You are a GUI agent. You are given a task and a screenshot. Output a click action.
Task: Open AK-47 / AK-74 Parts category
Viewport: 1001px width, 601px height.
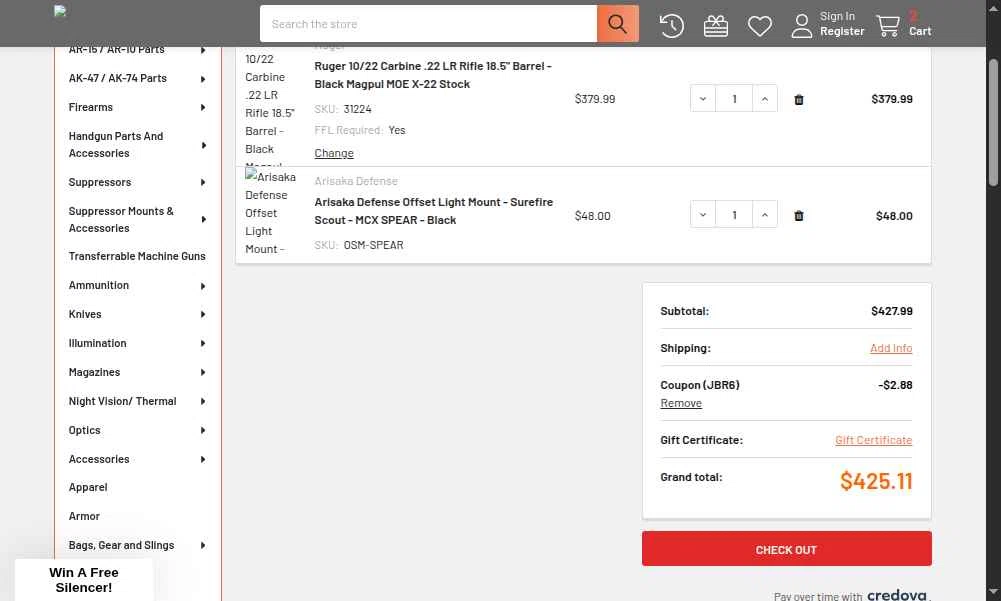pos(117,78)
